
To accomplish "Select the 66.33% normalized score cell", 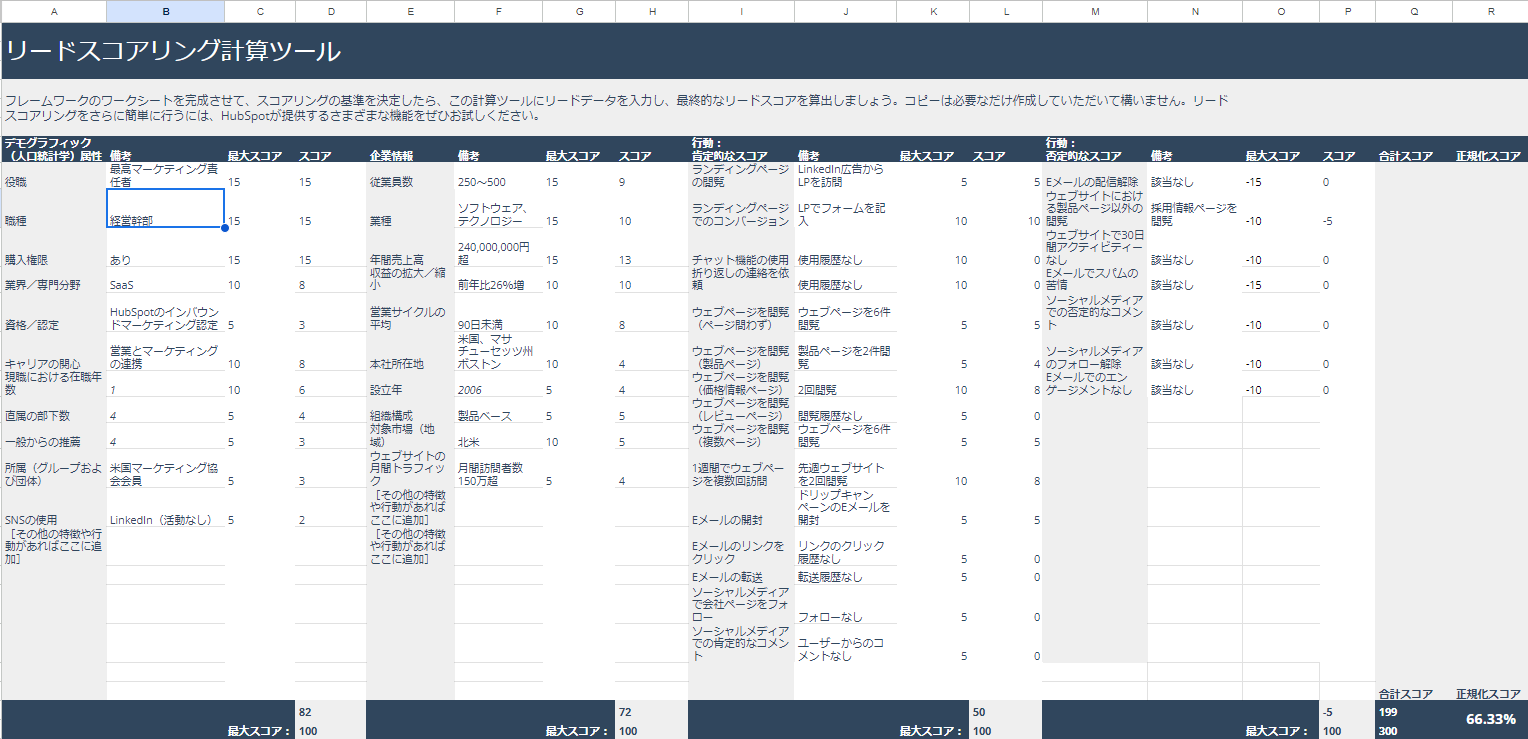I will 1490,719.
